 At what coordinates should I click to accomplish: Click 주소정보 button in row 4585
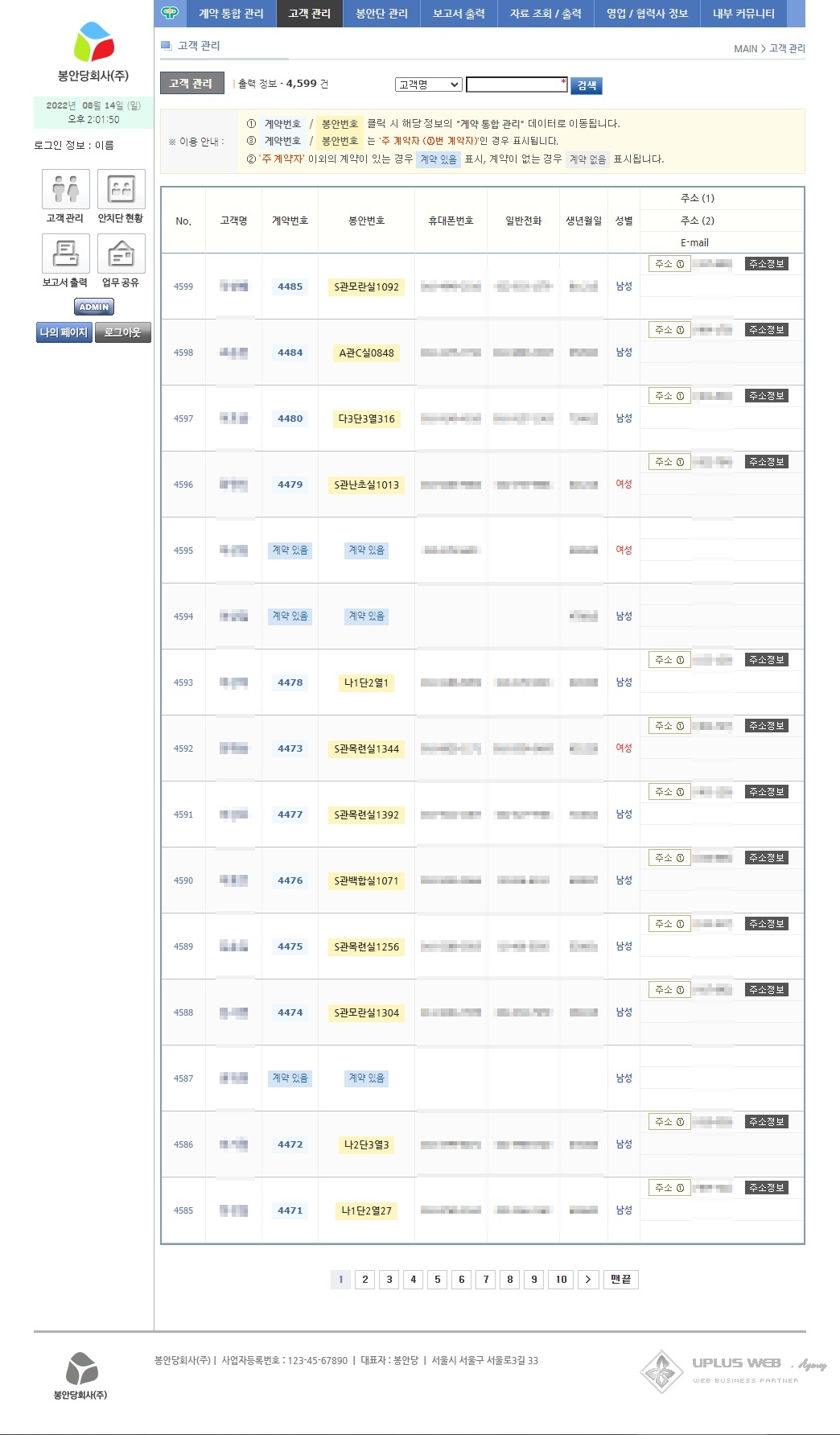pos(766,1188)
